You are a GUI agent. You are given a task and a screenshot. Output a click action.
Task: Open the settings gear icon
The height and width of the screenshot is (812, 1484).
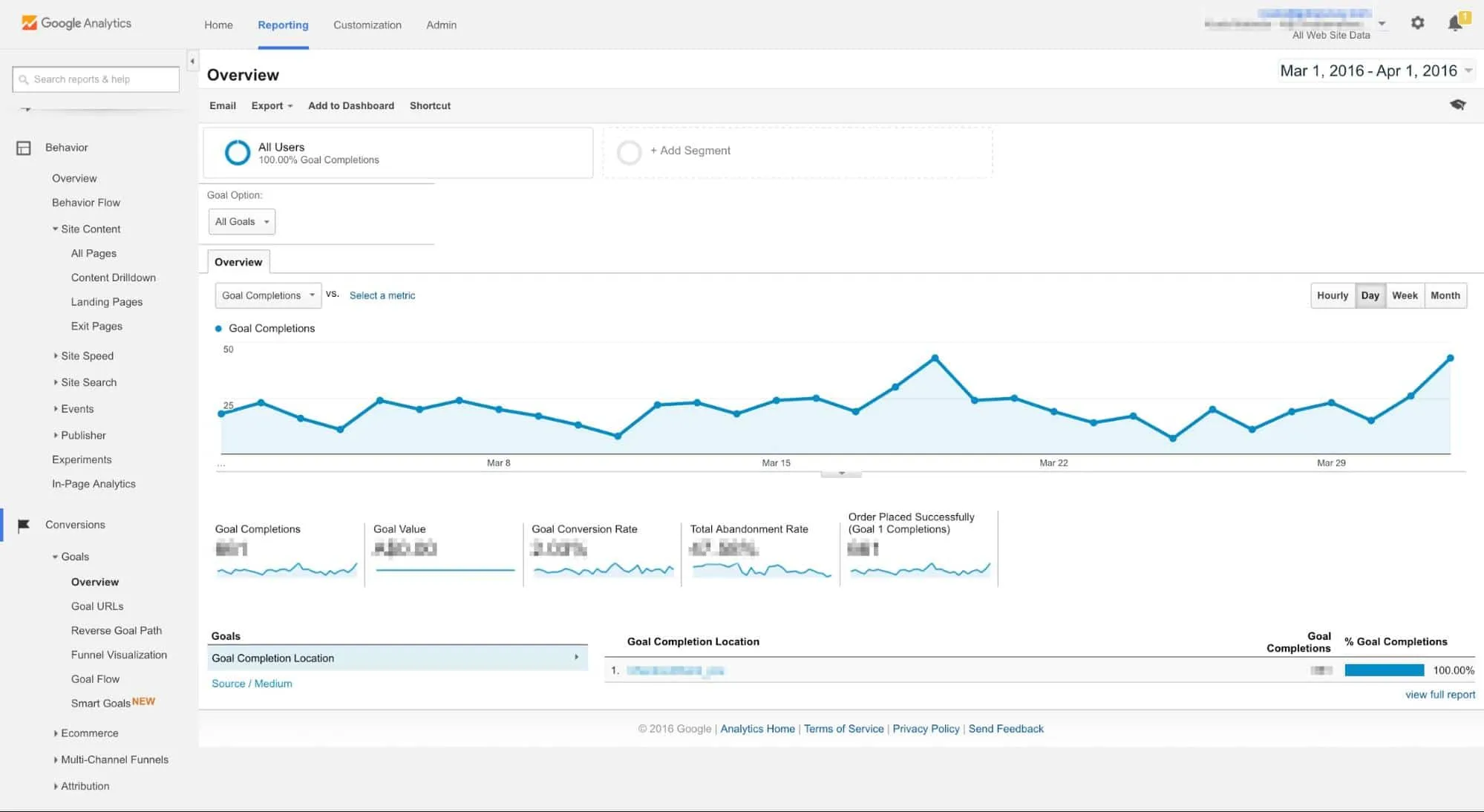pos(1417,23)
